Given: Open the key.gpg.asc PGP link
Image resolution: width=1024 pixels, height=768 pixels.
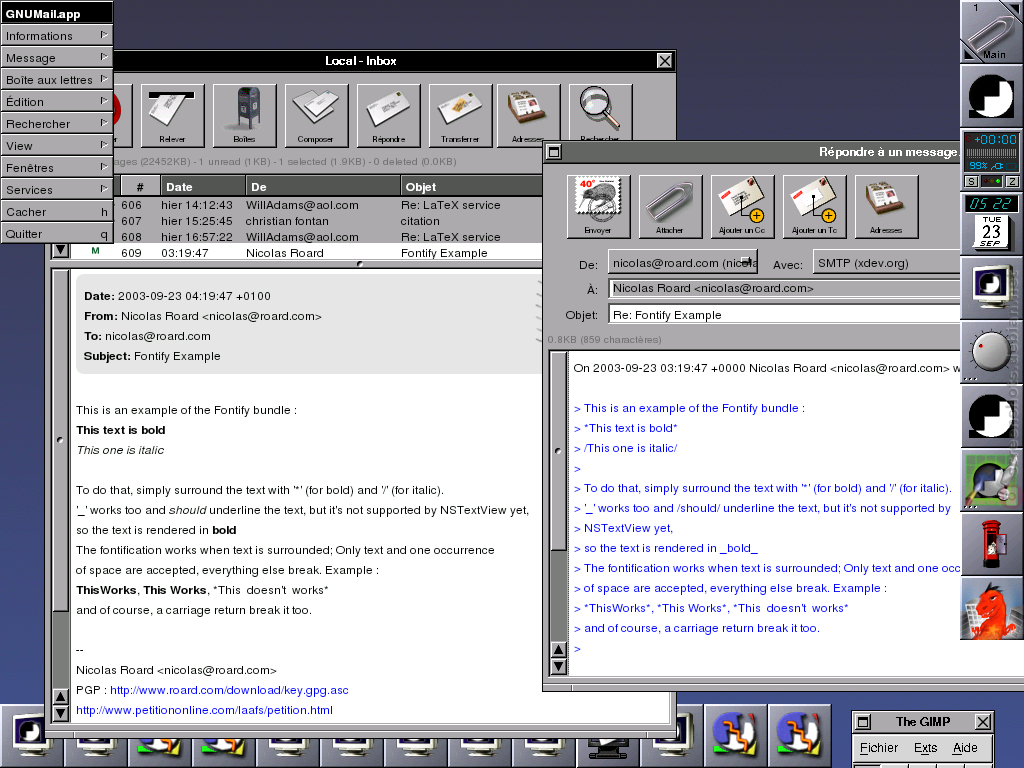Looking at the screenshot, I should pyautogui.click(x=229, y=690).
